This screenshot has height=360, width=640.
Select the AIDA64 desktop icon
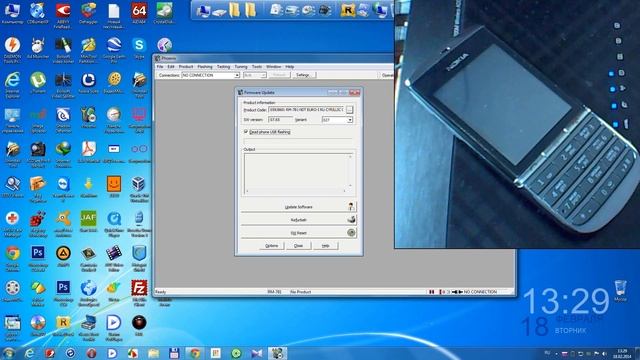click(139, 13)
